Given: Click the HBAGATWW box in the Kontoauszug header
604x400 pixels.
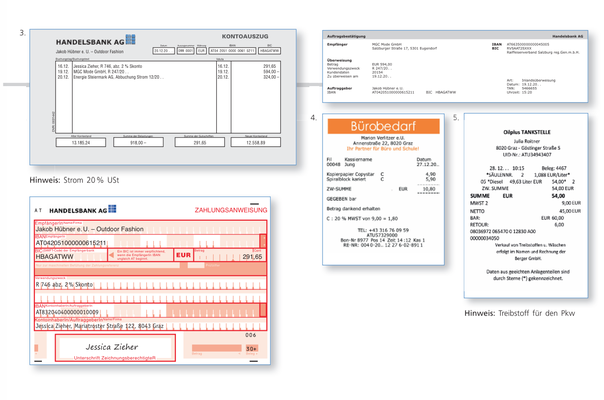Looking at the screenshot, I should [270, 50].
